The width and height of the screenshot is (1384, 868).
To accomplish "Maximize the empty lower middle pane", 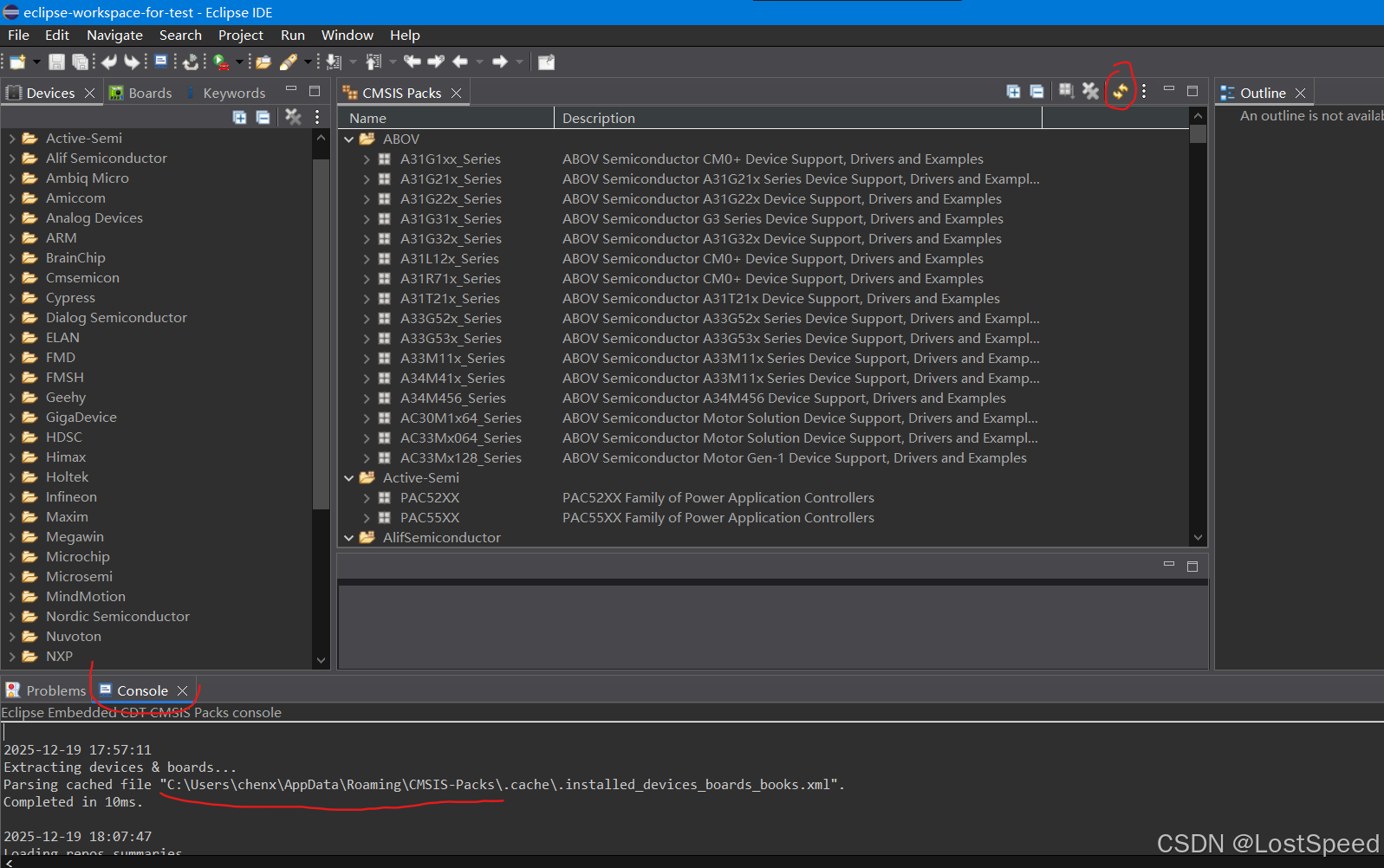I will point(1192,566).
